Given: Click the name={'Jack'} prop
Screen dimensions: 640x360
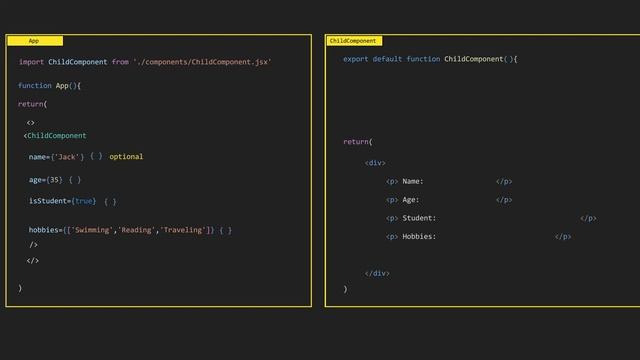Looking at the screenshot, I should 56,157.
